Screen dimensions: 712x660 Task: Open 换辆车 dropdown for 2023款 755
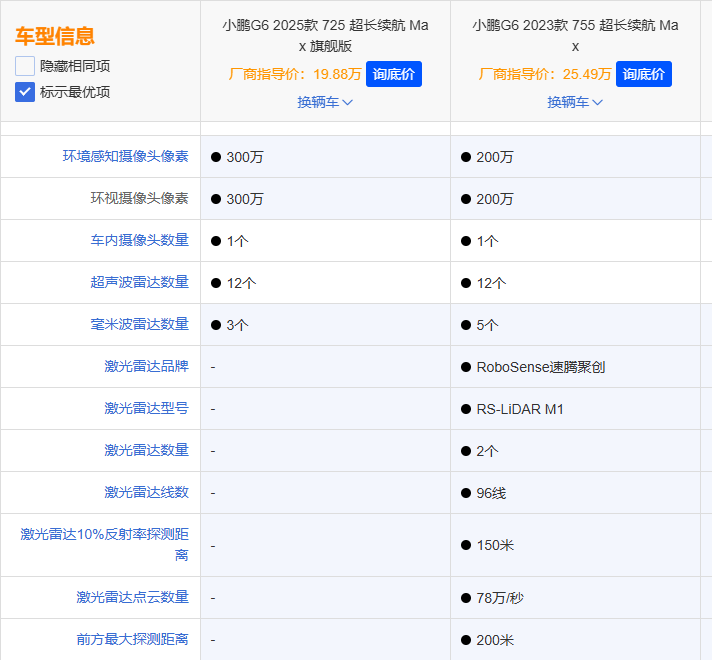(575, 102)
